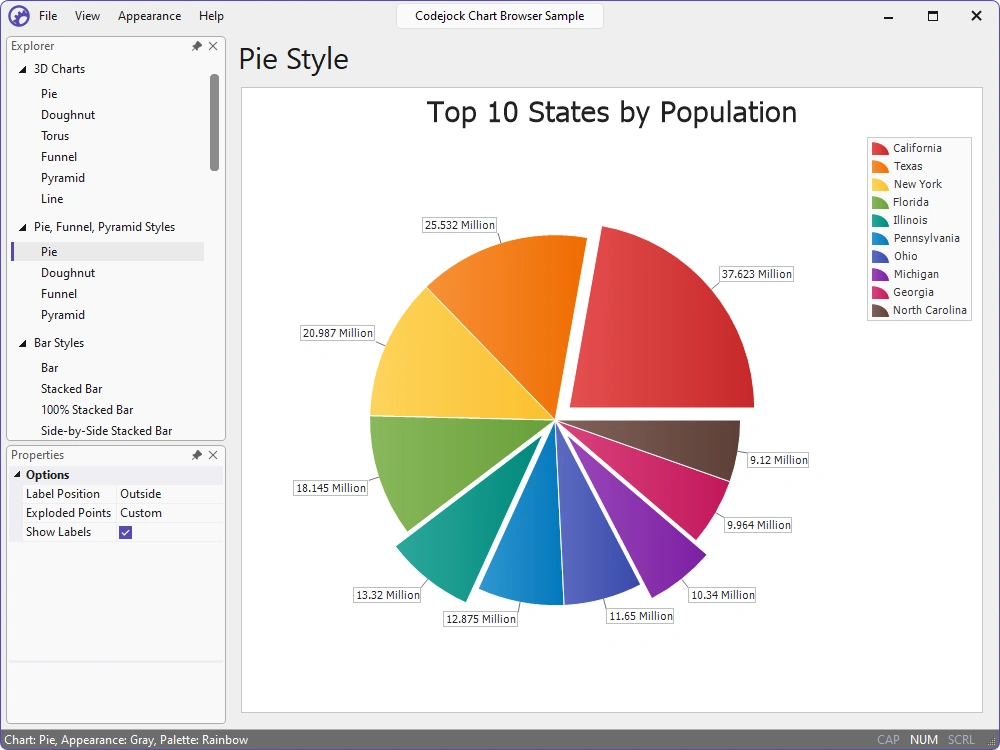Close the Explorer panel

[x=213, y=46]
